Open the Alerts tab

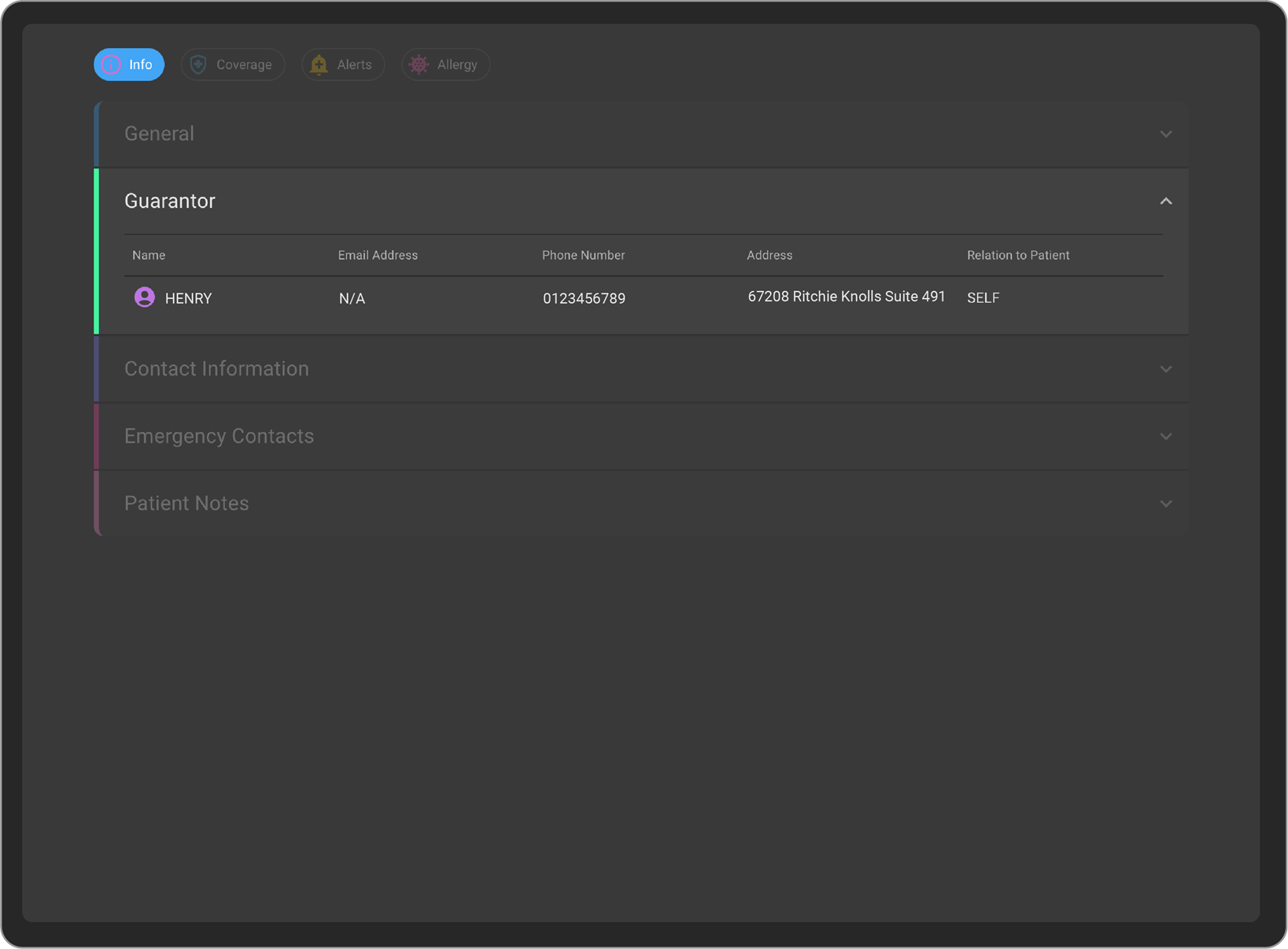point(344,65)
